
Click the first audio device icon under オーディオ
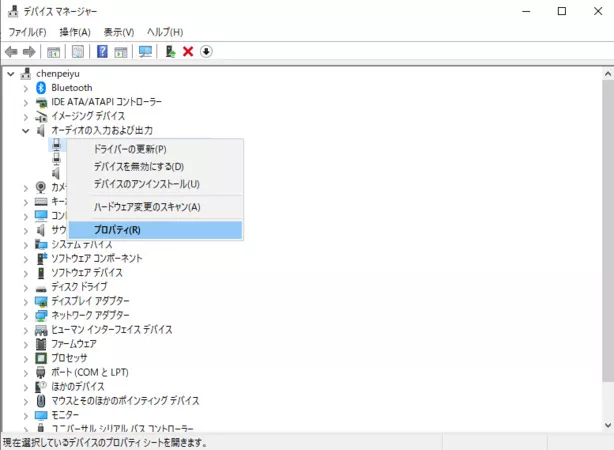click(56, 145)
